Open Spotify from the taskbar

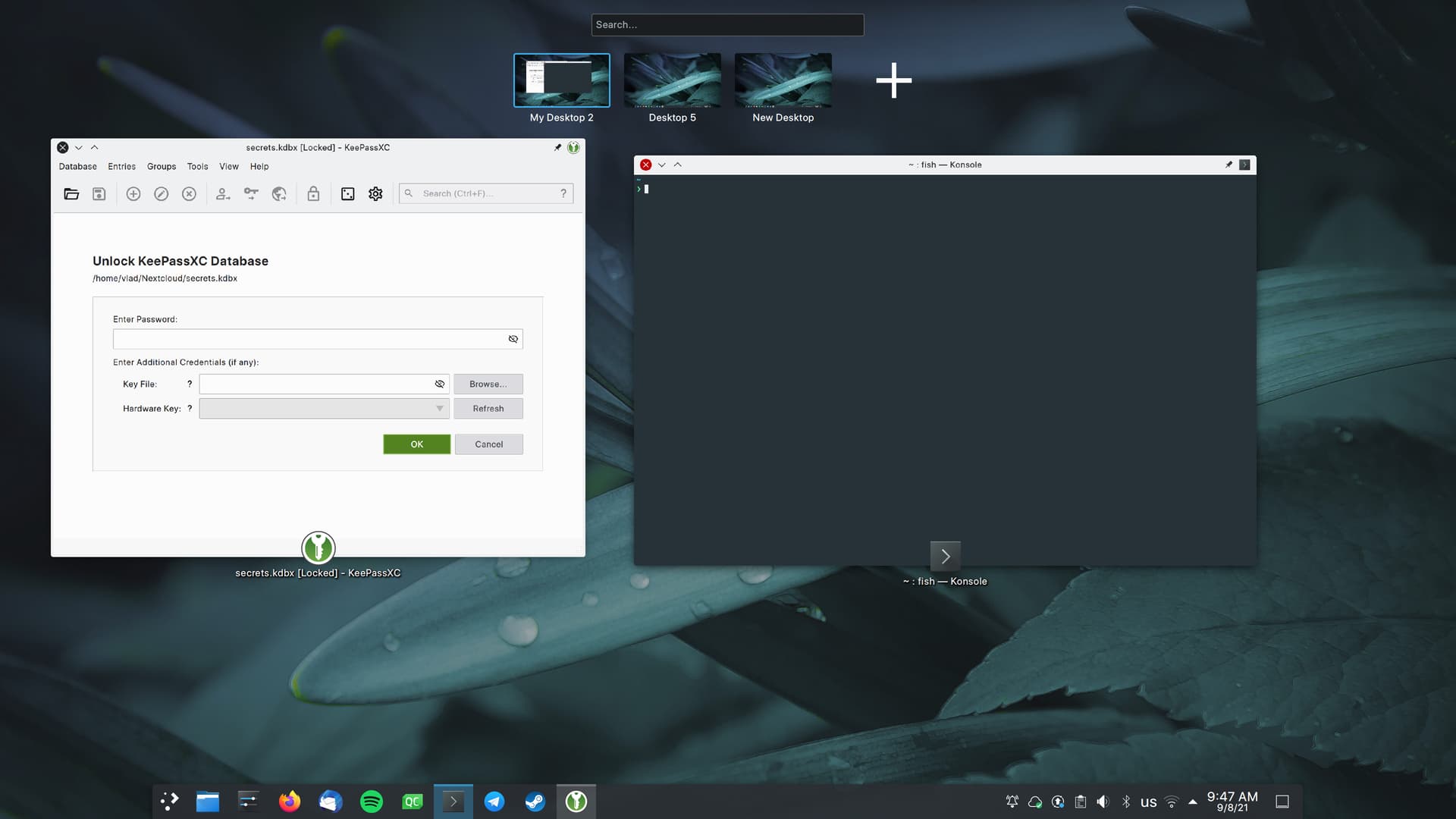coord(372,802)
